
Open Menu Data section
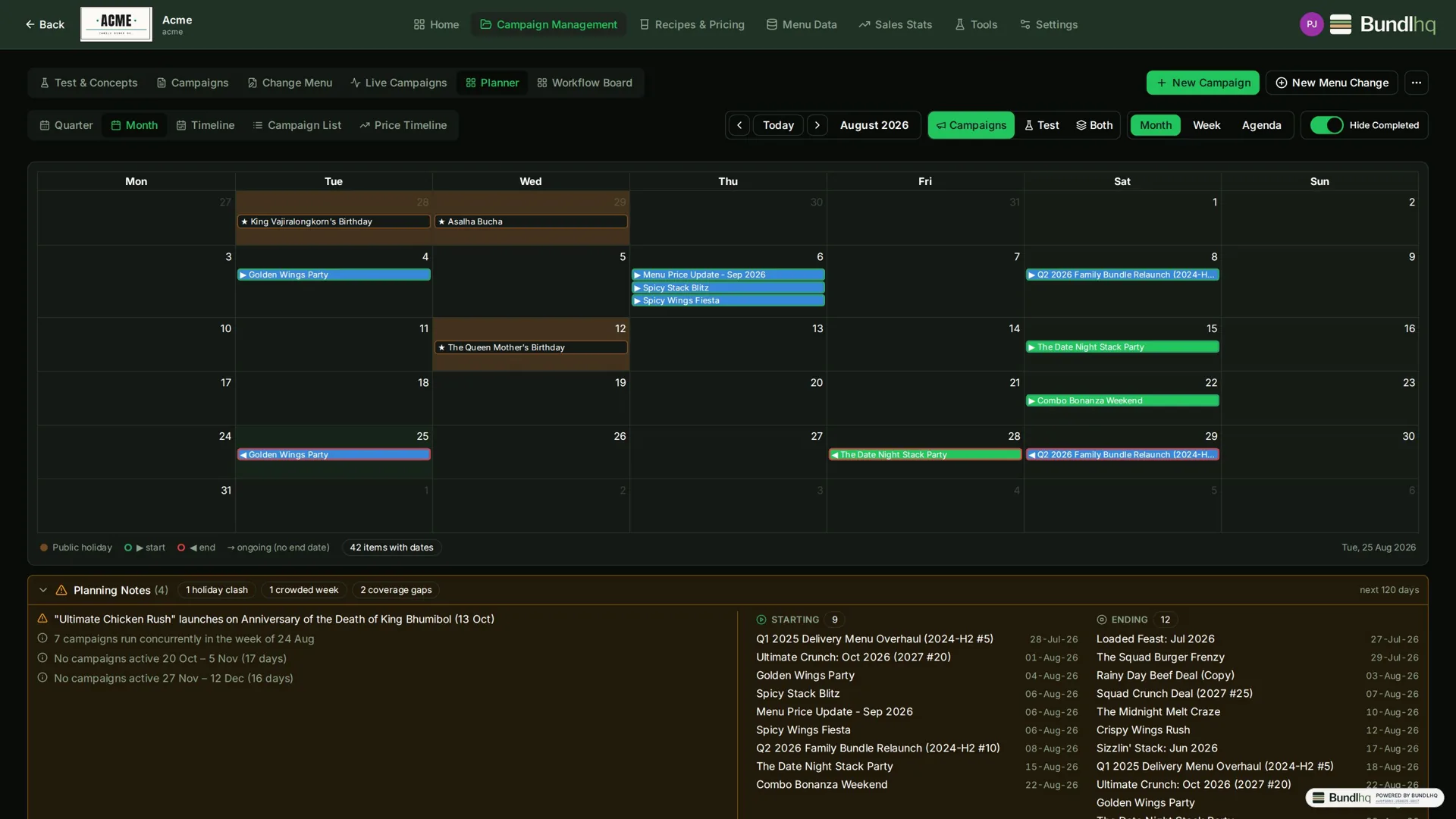[x=802, y=24]
